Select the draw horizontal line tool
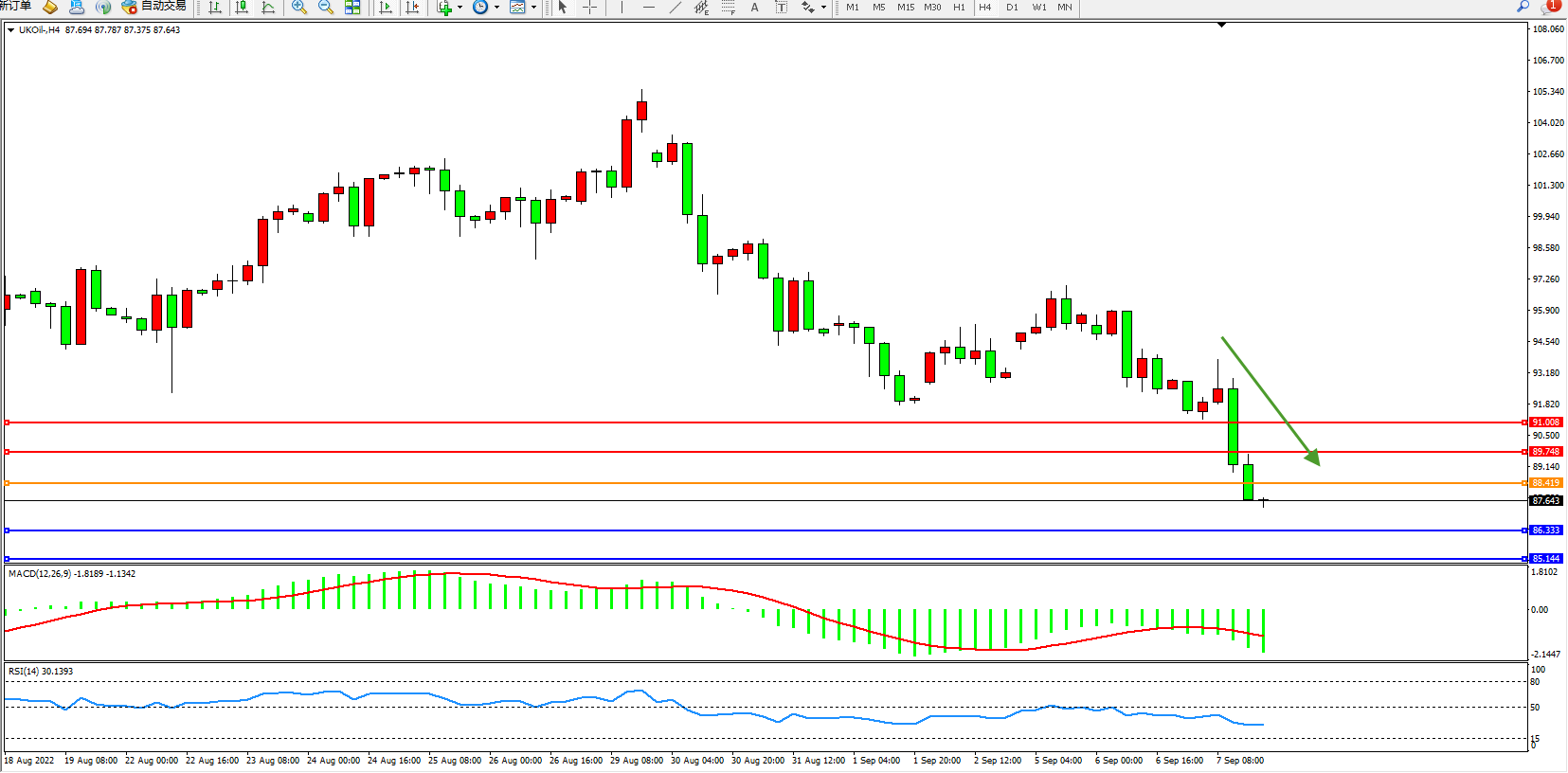1568x773 pixels. [649, 8]
